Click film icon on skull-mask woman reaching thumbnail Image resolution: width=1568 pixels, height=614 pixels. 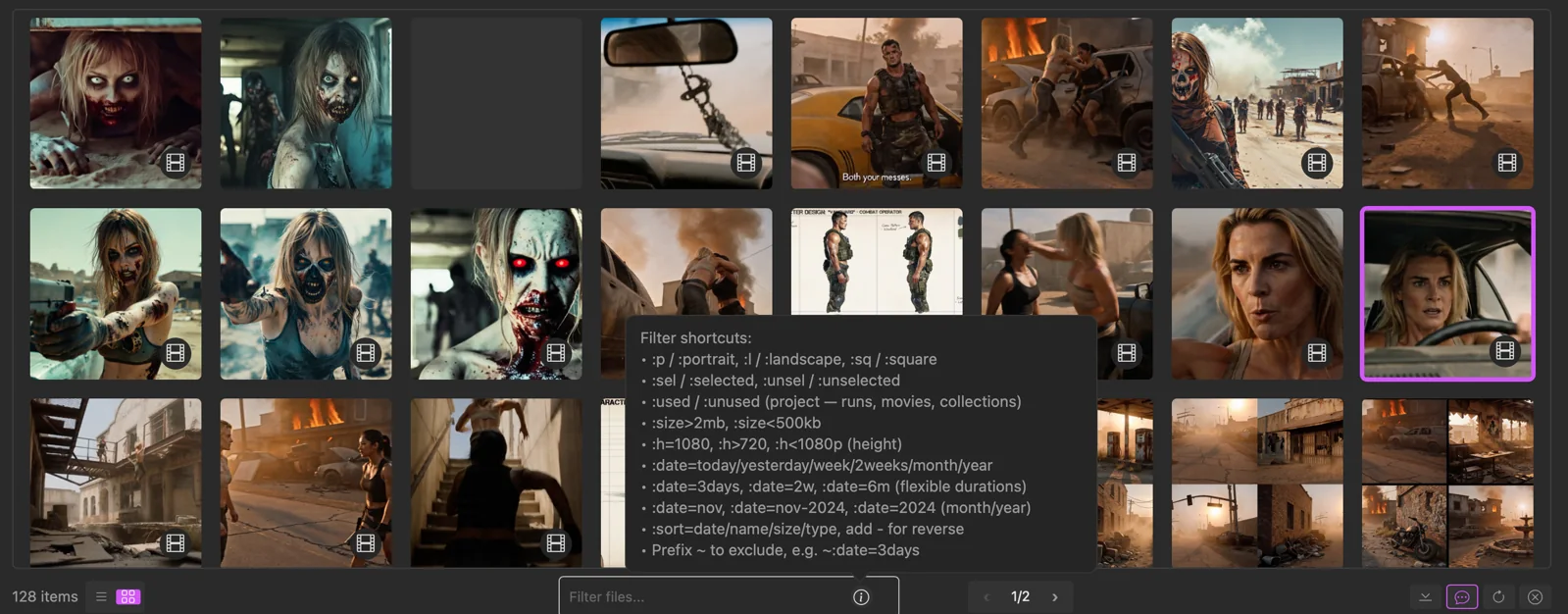pyautogui.click(x=366, y=353)
